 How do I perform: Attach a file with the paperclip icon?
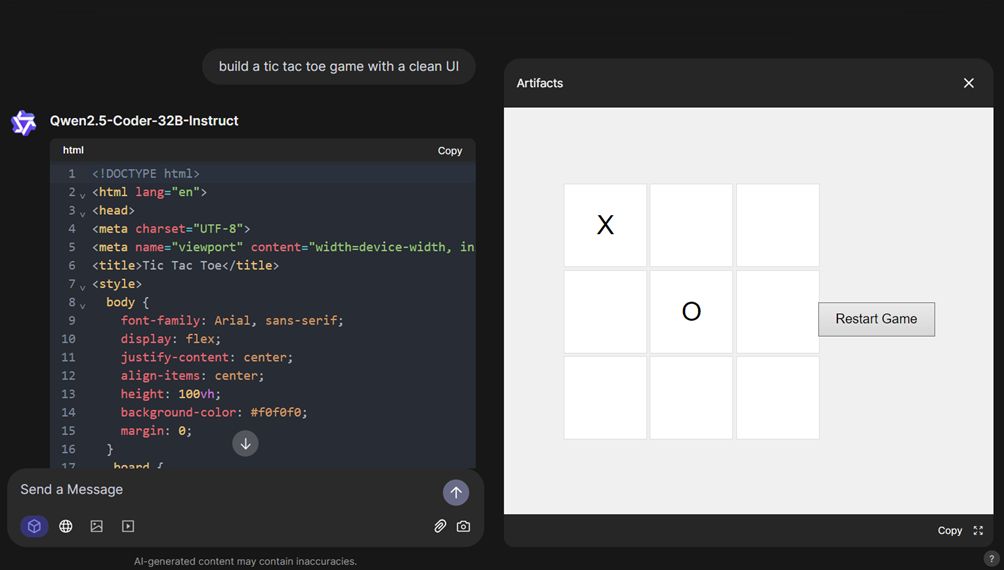click(440, 526)
